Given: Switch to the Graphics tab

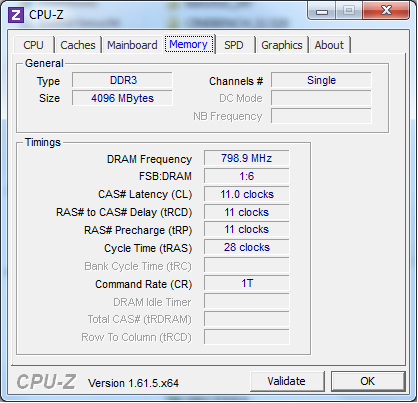Looking at the screenshot, I should pos(282,45).
